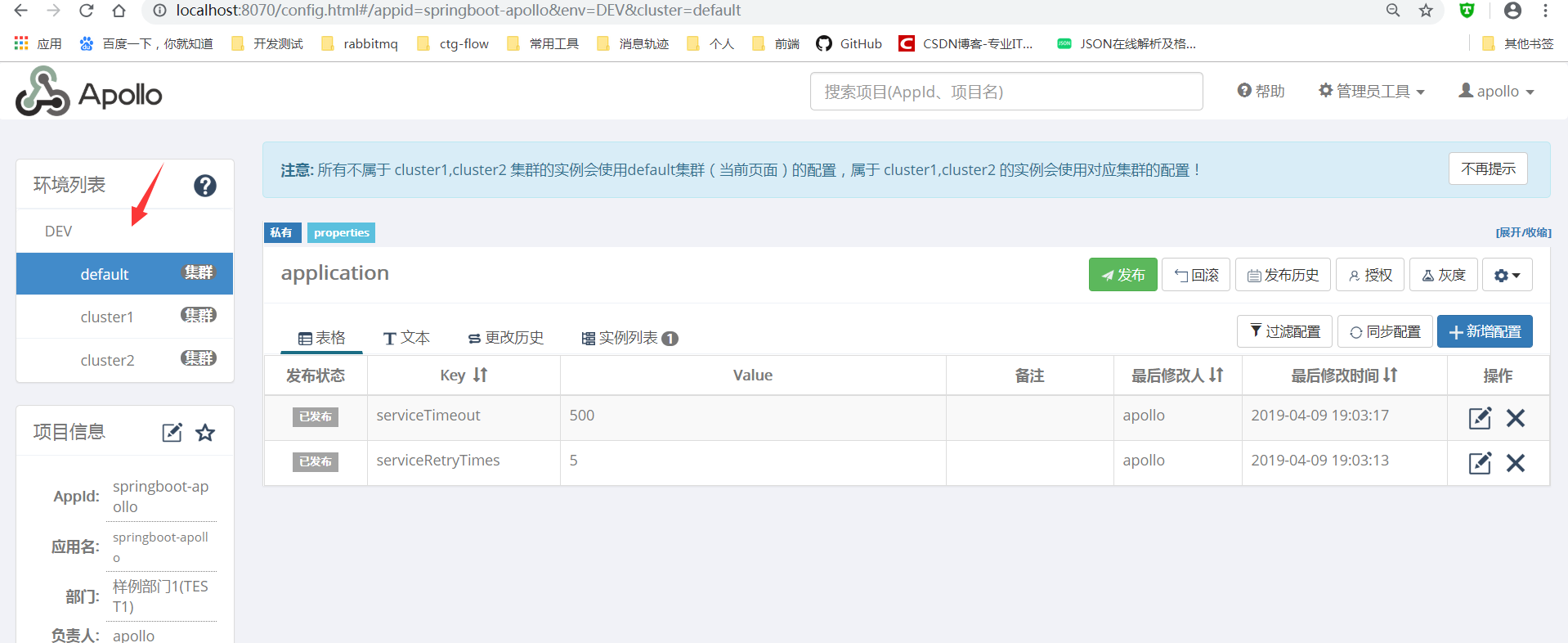Edit project info with pencil icon
The width and height of the screenshot is (1568, 643).
172,432
